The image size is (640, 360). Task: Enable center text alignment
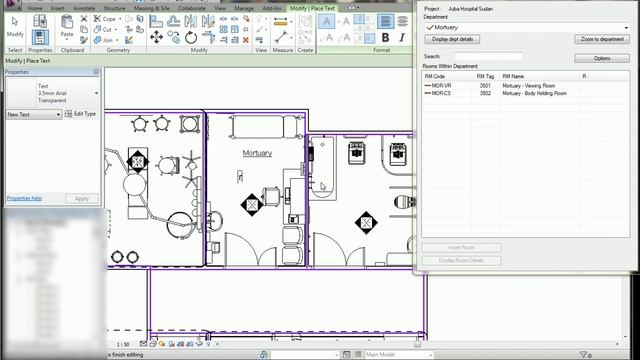[402, 21]
